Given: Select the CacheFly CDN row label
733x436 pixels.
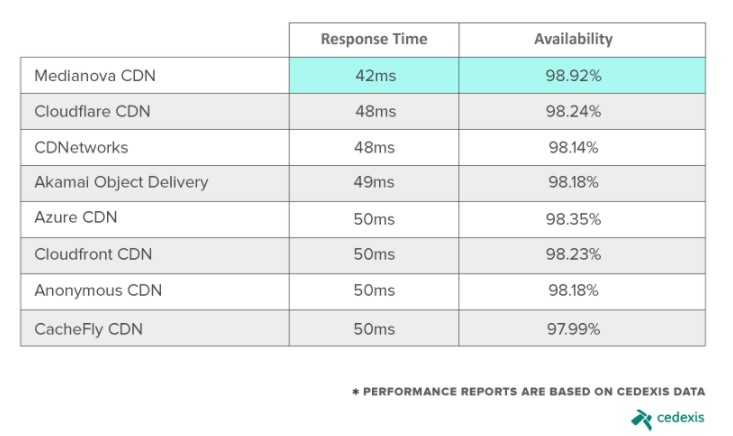Looking at the screenshot, I should tap(88, 329).
